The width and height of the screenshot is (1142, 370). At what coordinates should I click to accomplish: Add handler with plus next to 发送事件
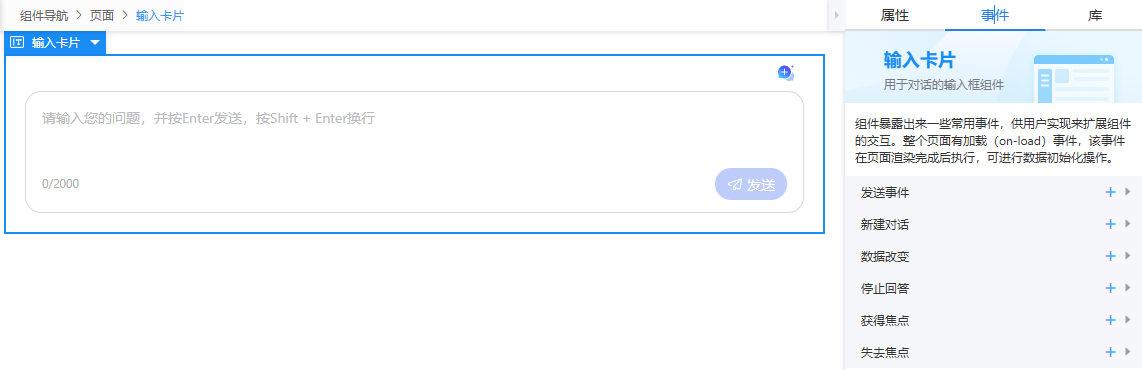pyautogui.click(x=1110, y=192)
